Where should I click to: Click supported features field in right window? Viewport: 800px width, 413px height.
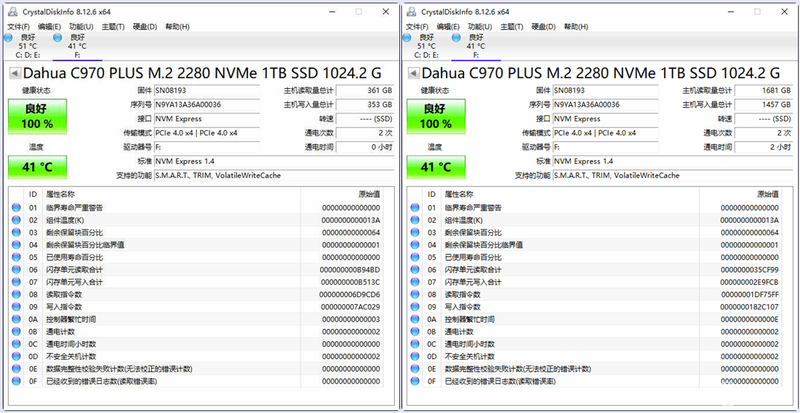pos(673,175)
